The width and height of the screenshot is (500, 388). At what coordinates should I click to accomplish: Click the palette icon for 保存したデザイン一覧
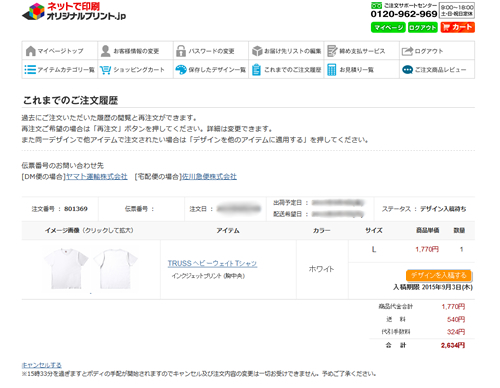[181, 70]
